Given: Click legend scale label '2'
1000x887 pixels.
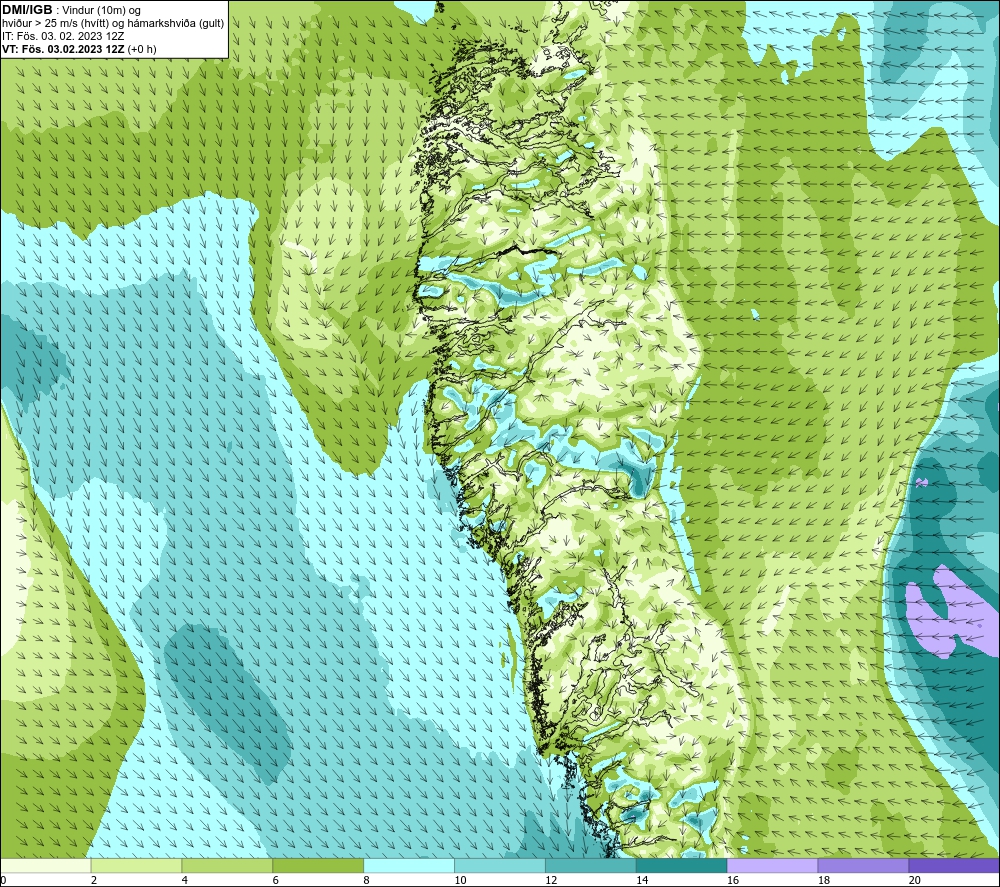Looking at the screenshot, I should tap(94, 880).
